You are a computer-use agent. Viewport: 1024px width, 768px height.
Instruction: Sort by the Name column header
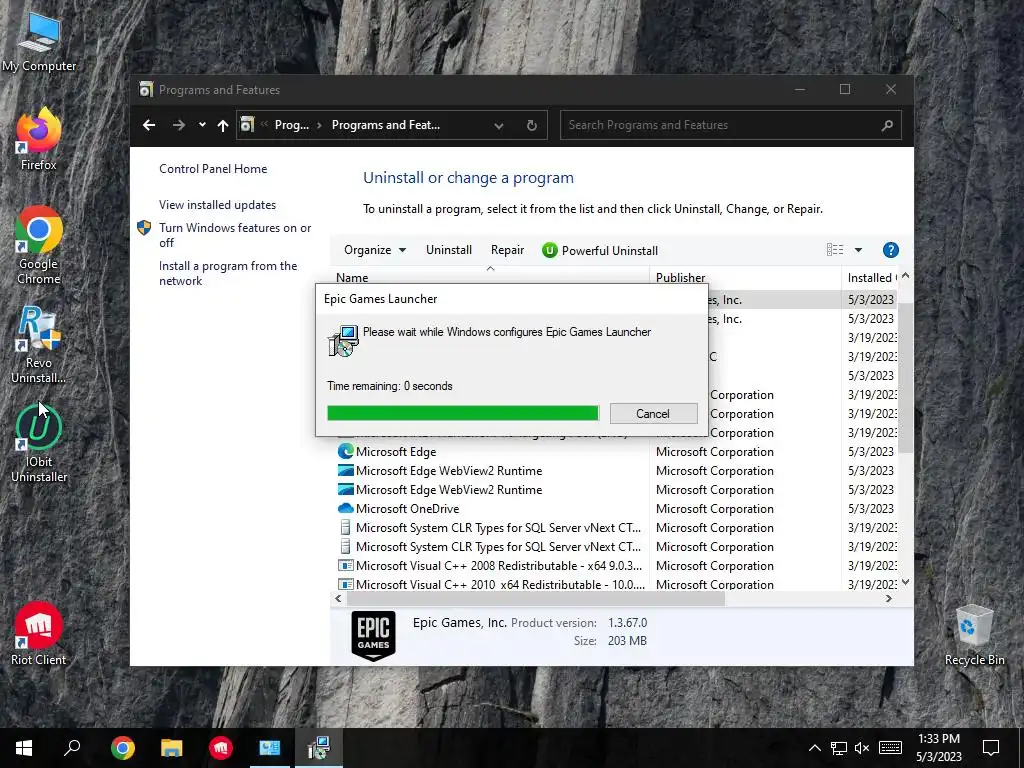click(490, 277)
